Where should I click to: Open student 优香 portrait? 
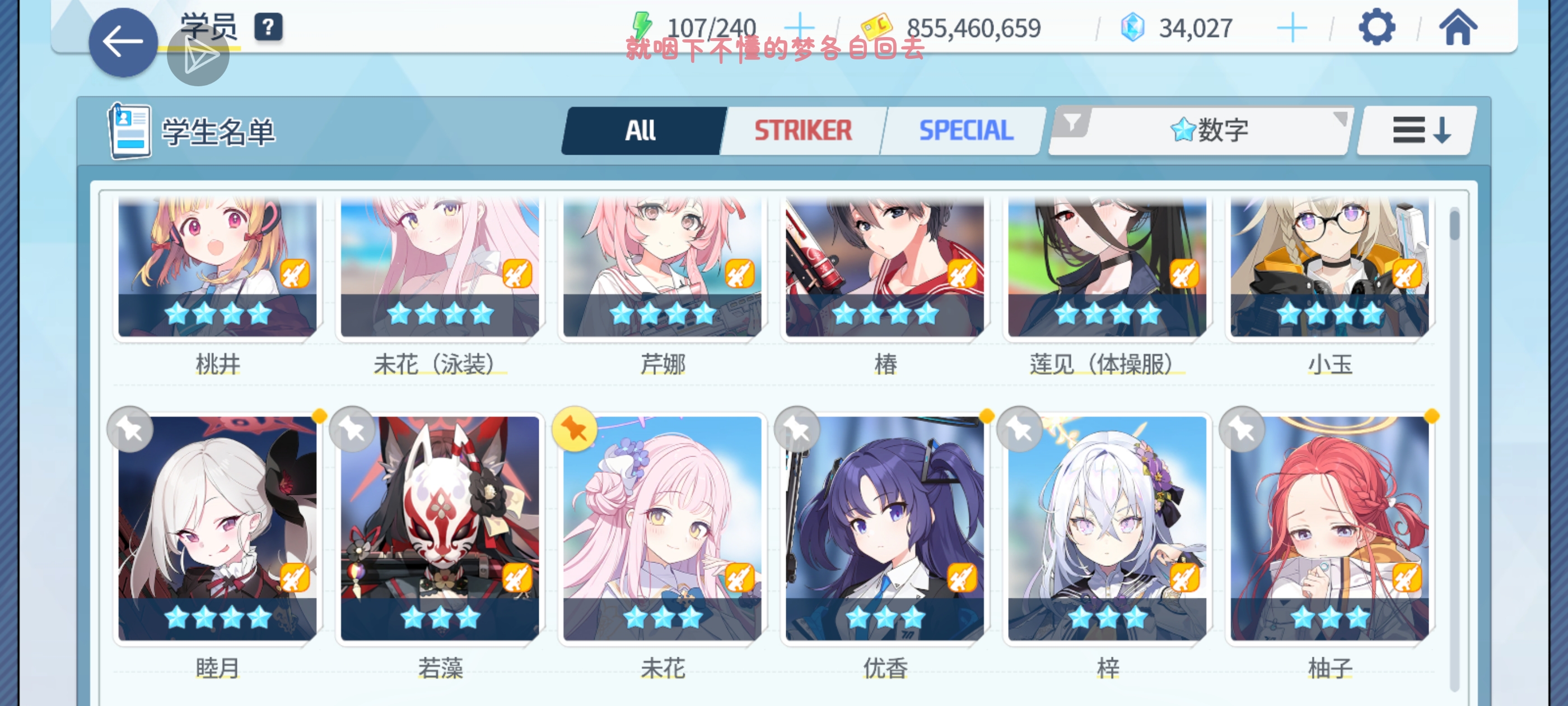click(884, 528)
